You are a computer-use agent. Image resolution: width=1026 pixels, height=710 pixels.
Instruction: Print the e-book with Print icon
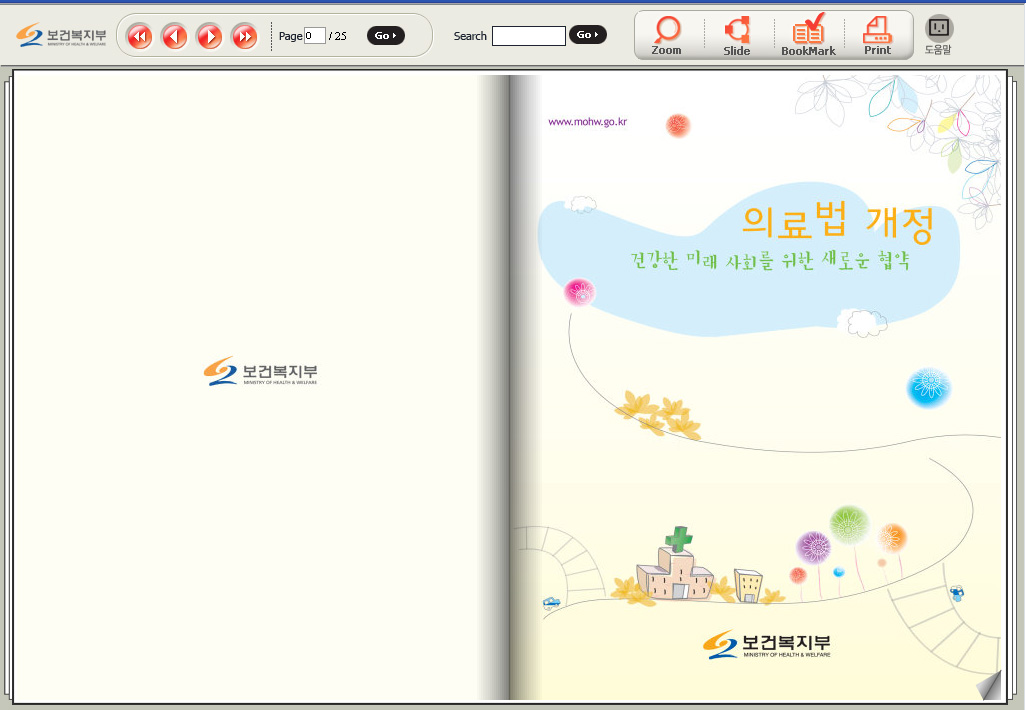point(877,35)
